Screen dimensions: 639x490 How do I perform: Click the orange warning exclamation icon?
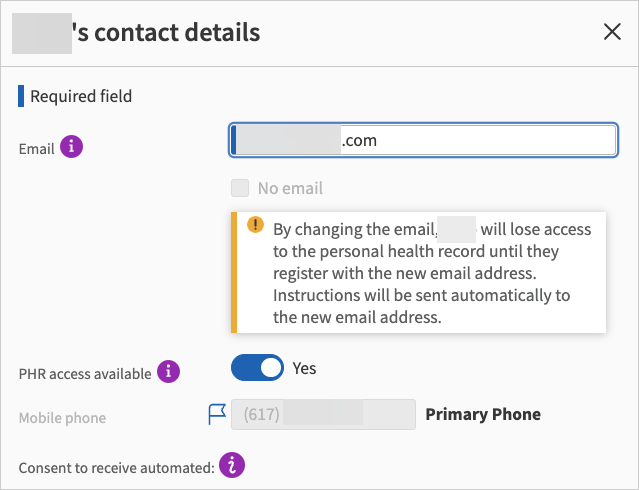[x=254, y=225]
